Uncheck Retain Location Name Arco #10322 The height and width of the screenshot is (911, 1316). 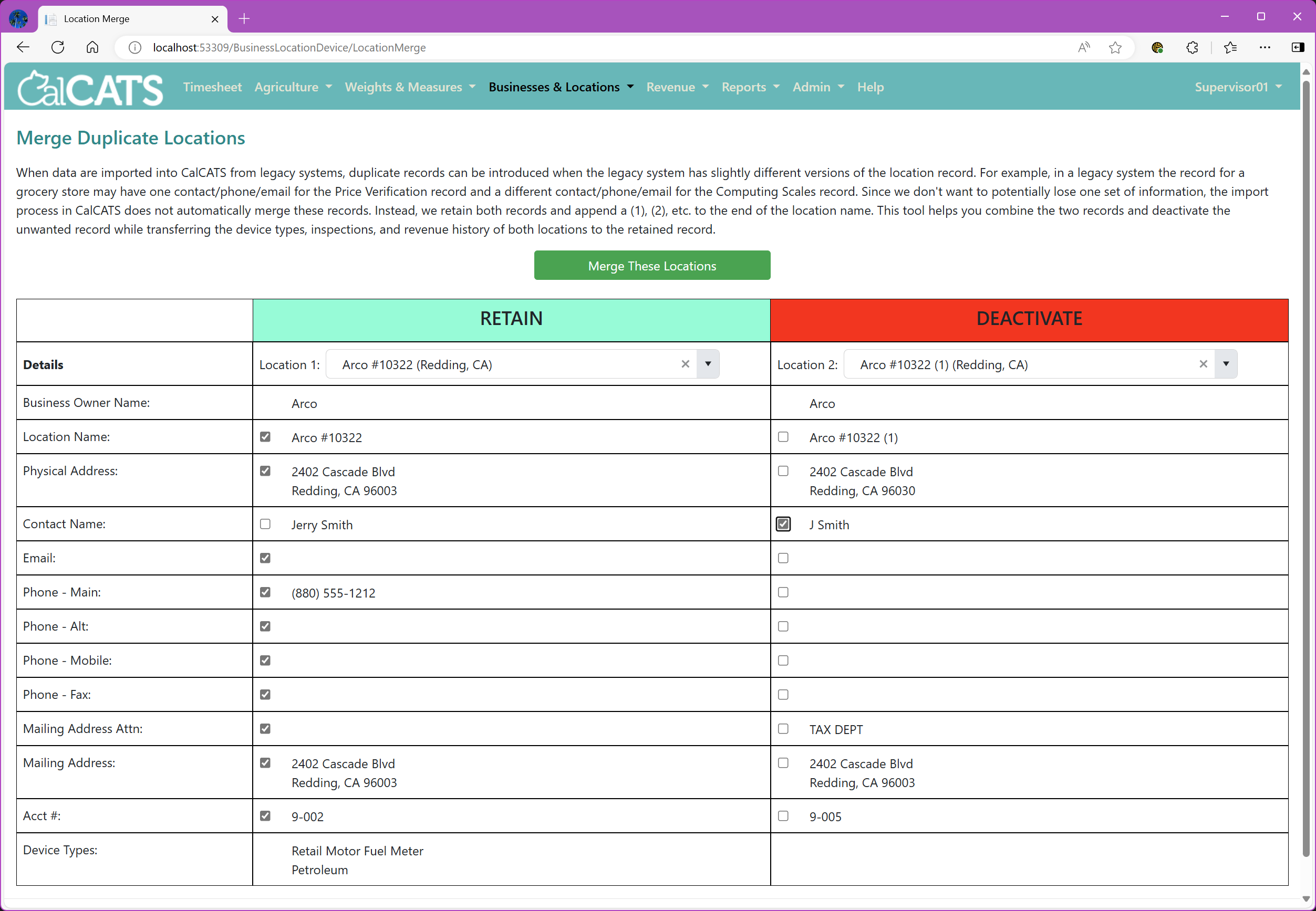(x=265, y=437)
